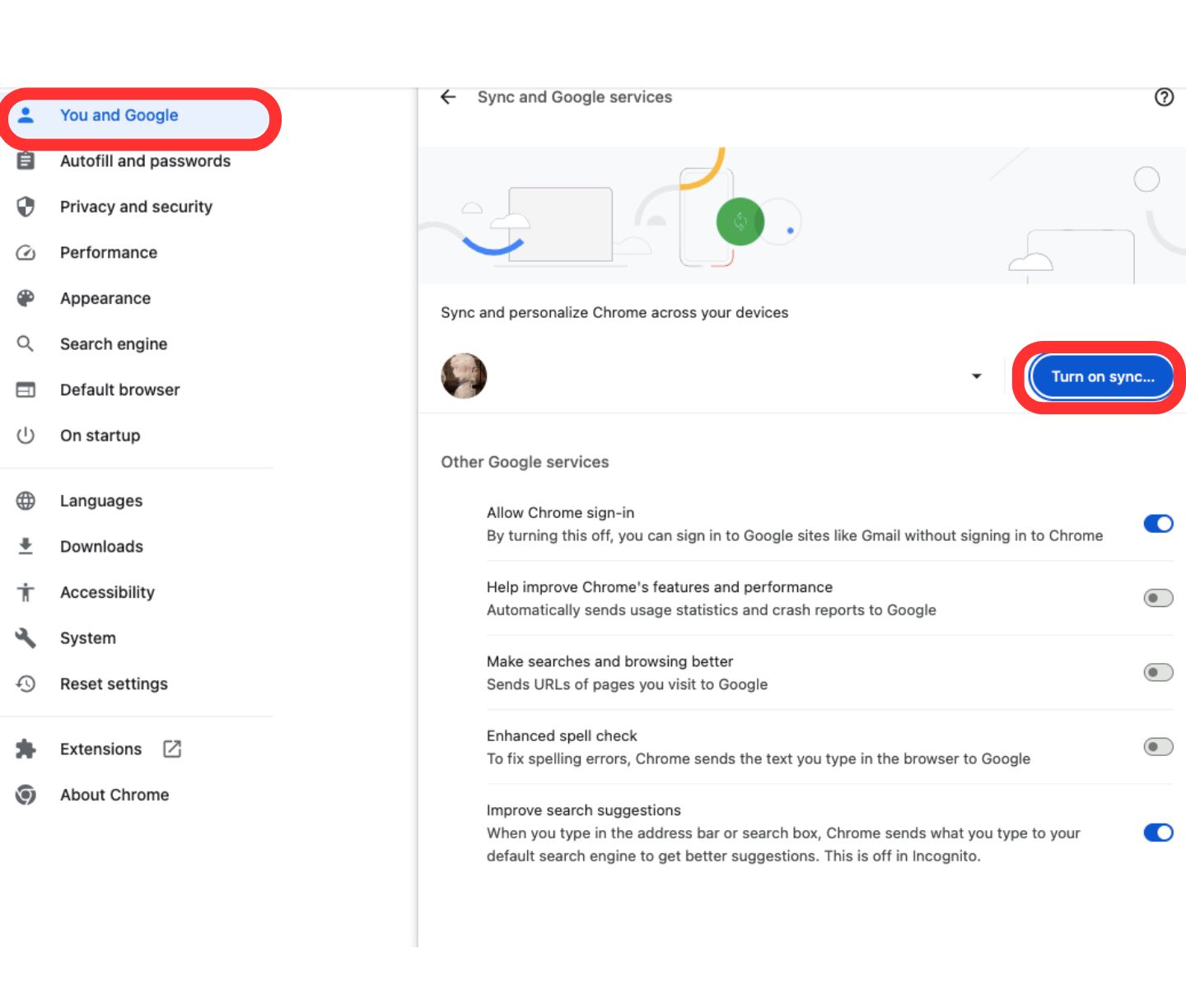The height and width of the screenshot is (1008, 1186).
Task: Click the Sync and Google services heading
Action: point(575,97)
